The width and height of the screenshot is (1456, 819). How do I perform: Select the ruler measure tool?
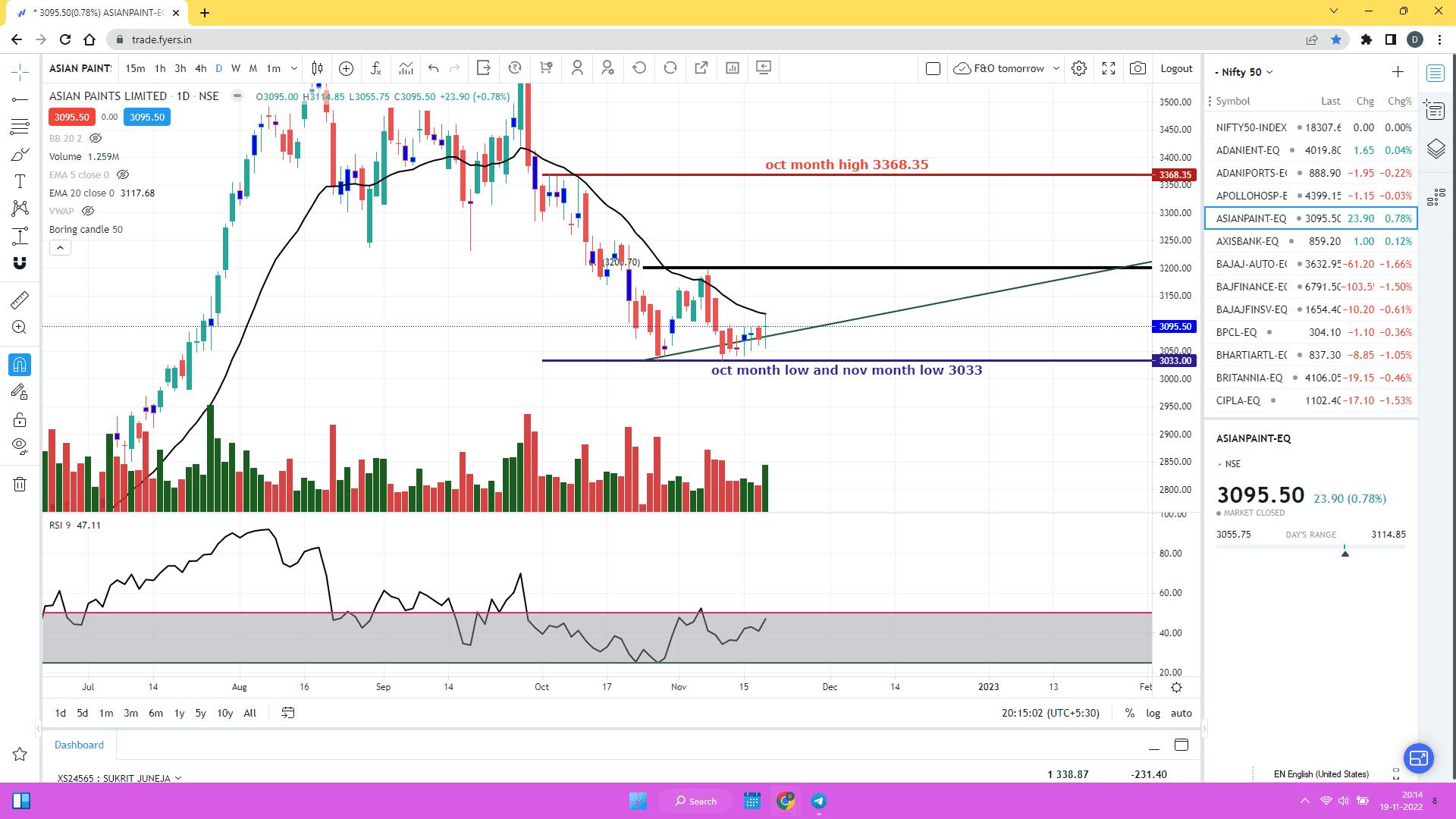pos(20,300)
